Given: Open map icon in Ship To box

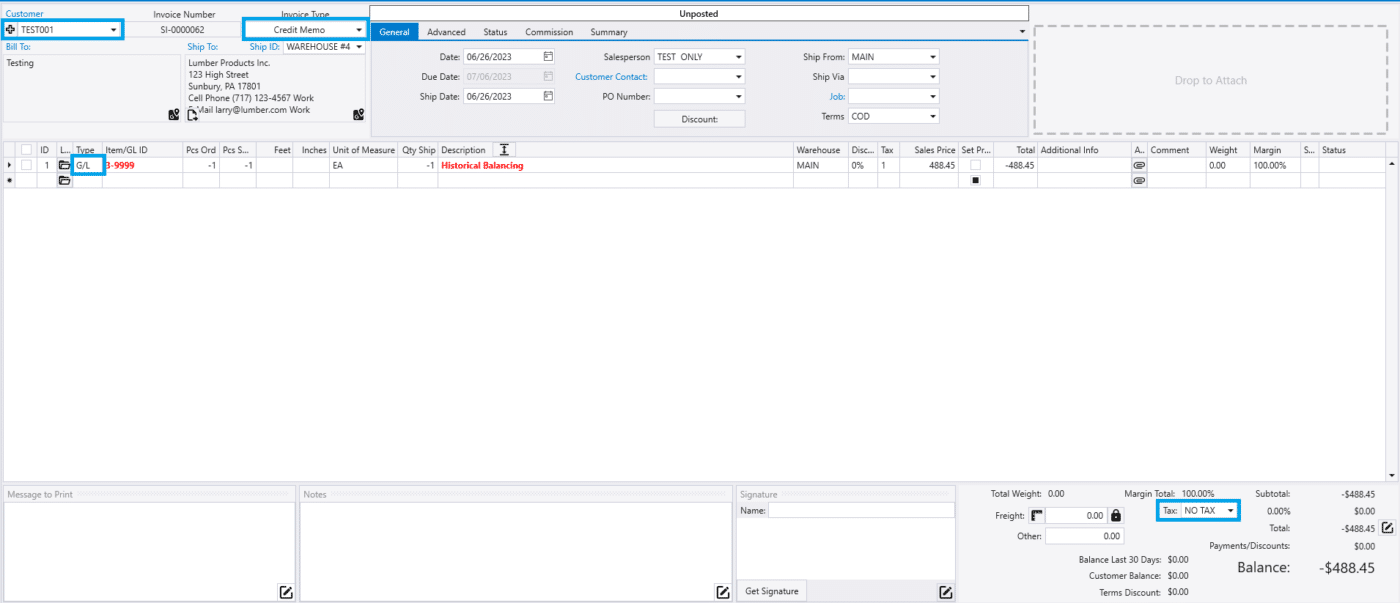Looking at the screenshot, I should point(359,115).
